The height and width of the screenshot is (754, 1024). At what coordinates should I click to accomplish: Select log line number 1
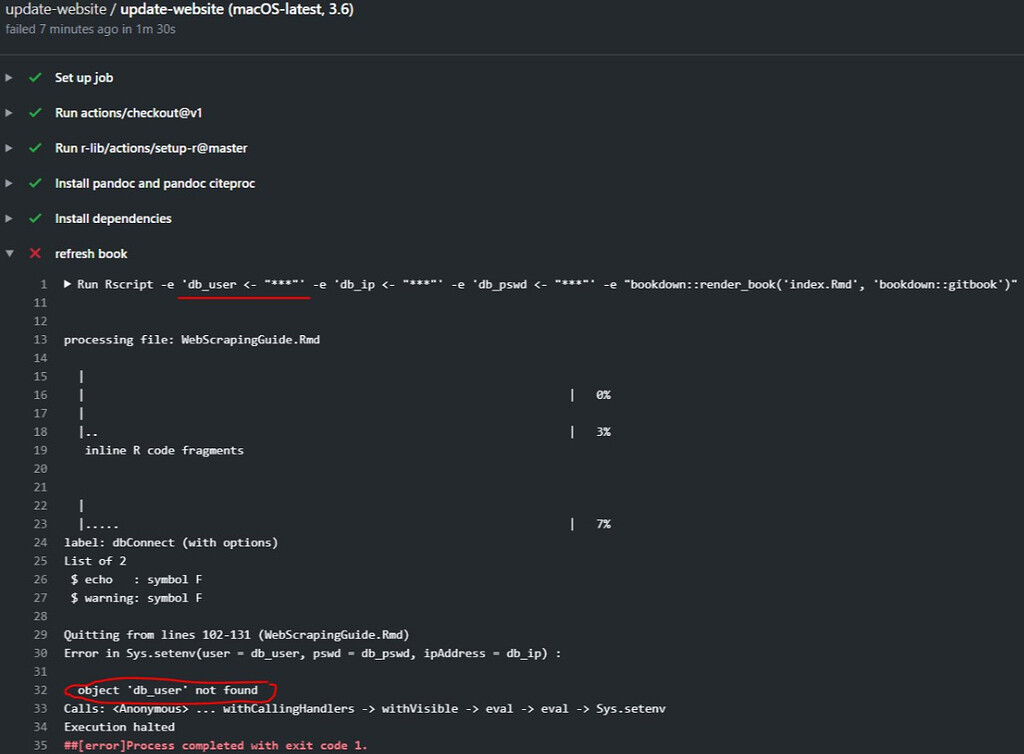pos(44,285)
